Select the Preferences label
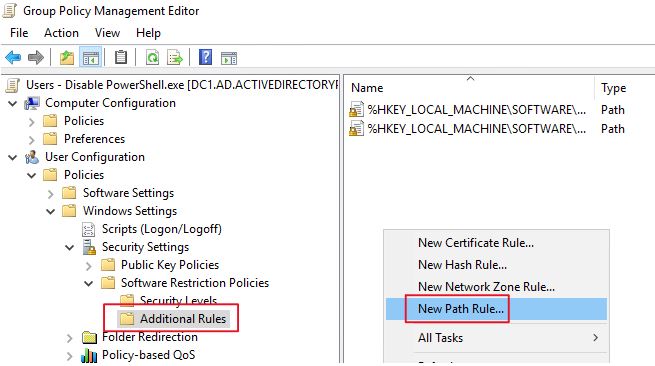This screenshot has height=366, width=655. click(94, 139)
